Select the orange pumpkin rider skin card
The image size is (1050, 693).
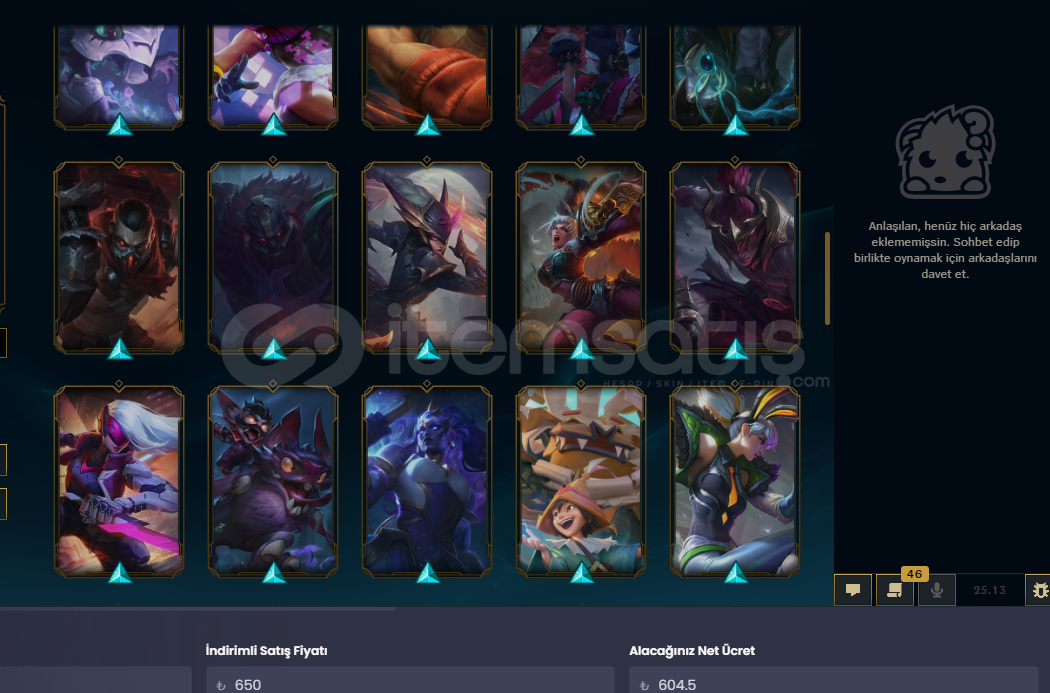[581, 257]
